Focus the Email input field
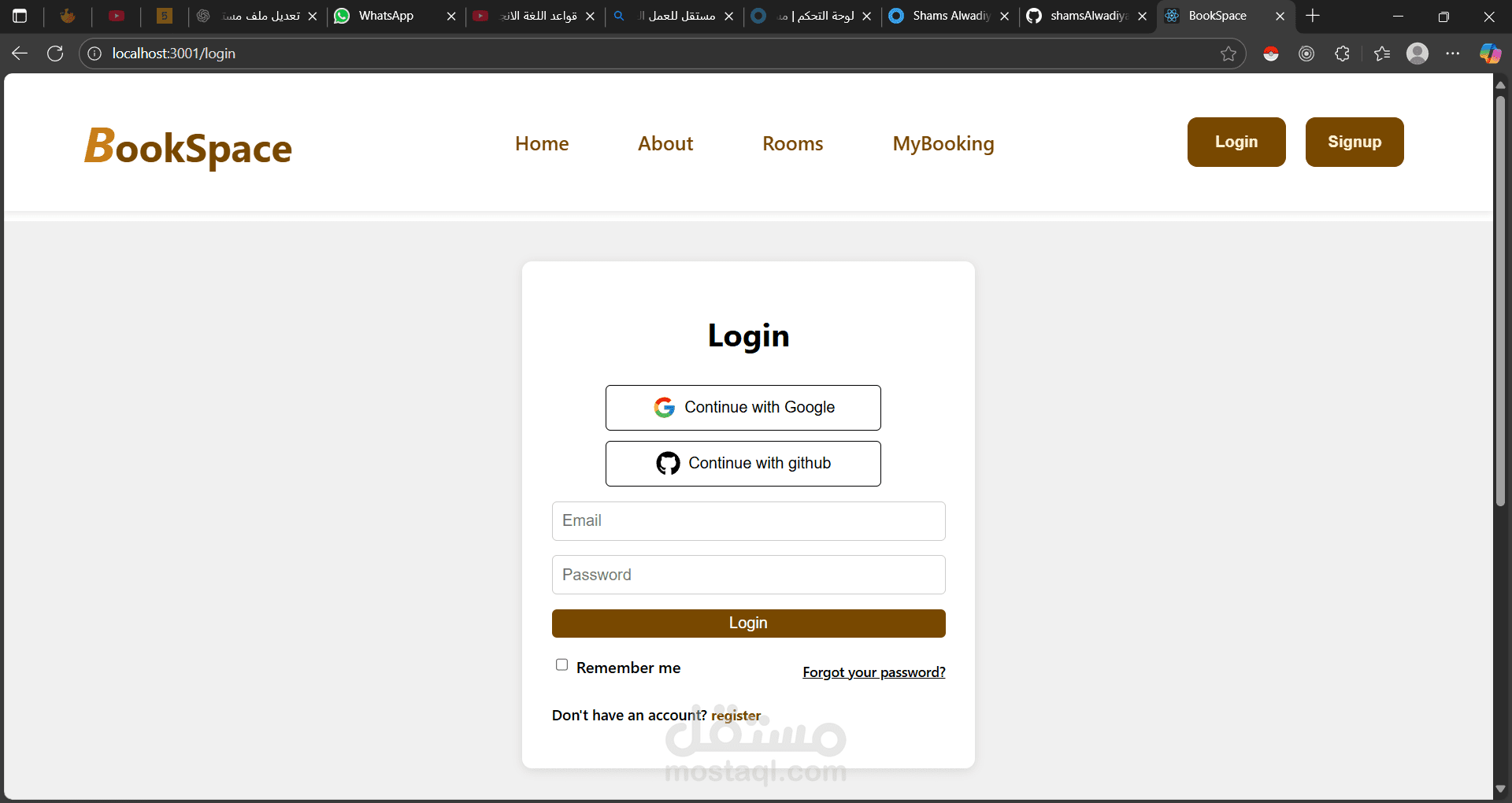The height and width of the screenshot is (803, 1512). (x=749, y=521)
